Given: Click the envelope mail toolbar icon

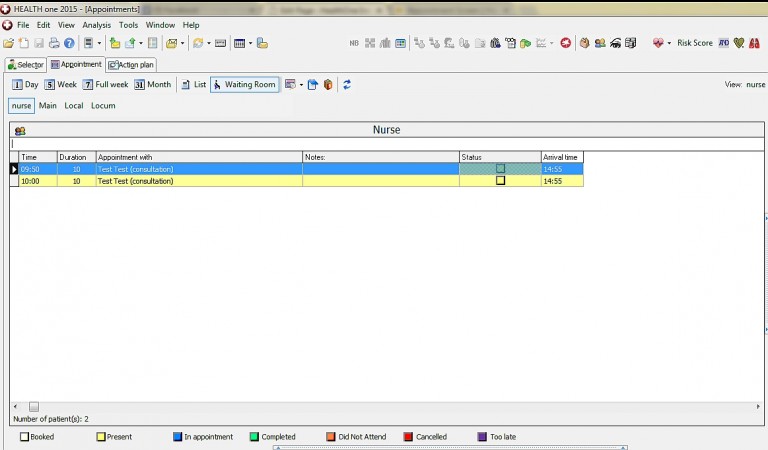Looking at the screenshot, I should click(x=171, y=43).
